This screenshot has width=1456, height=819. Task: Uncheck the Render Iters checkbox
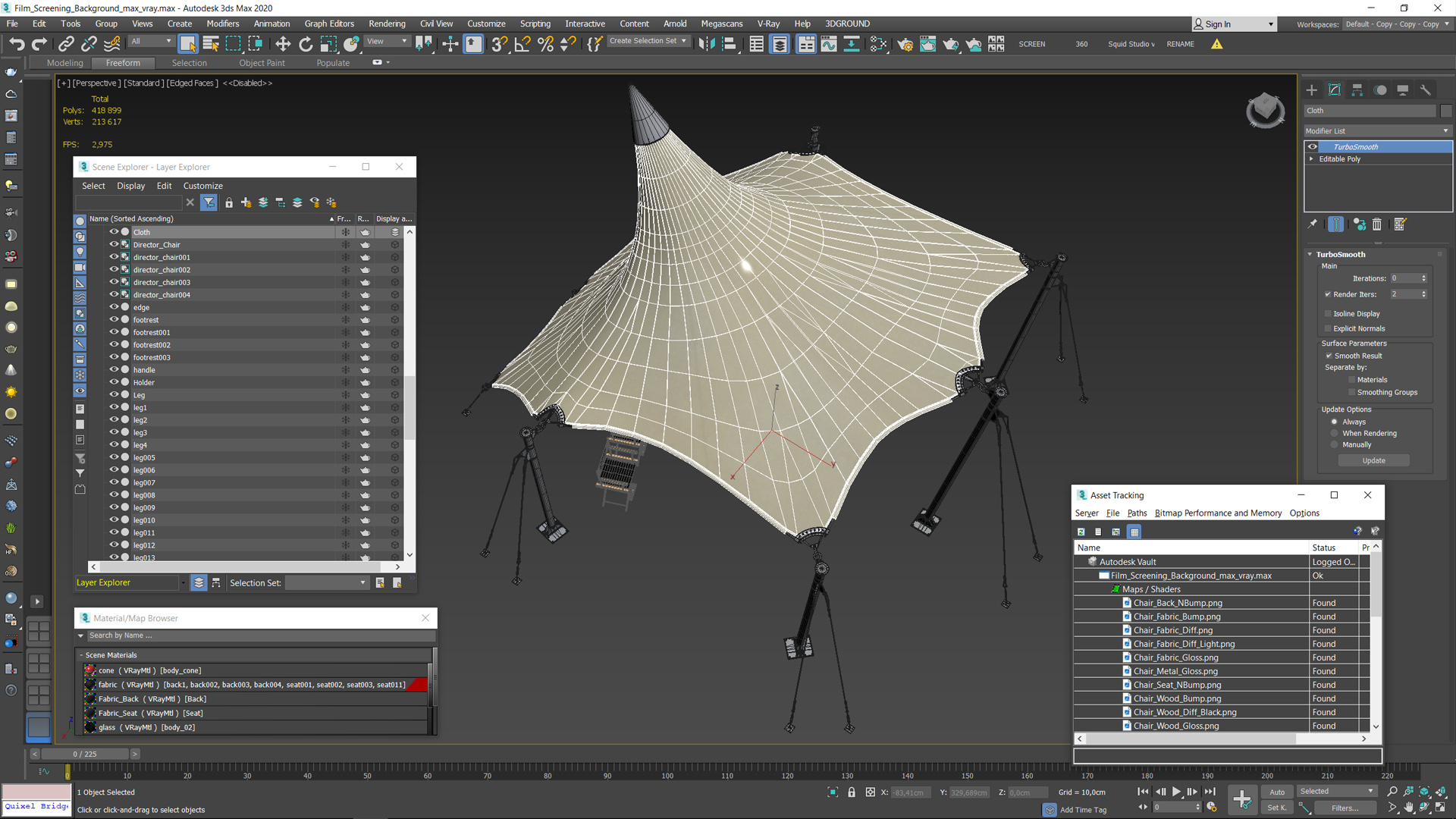coord(1328,294)
